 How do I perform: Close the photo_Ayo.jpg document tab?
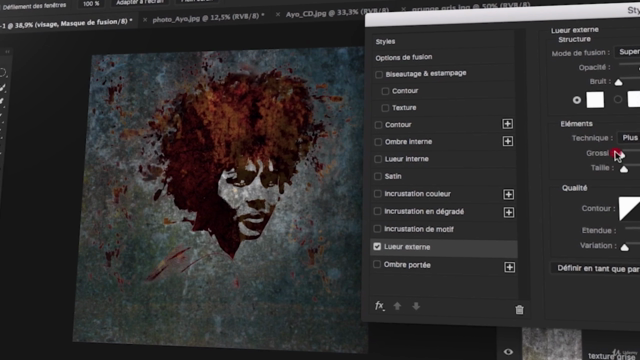click(x=144, y=20)
